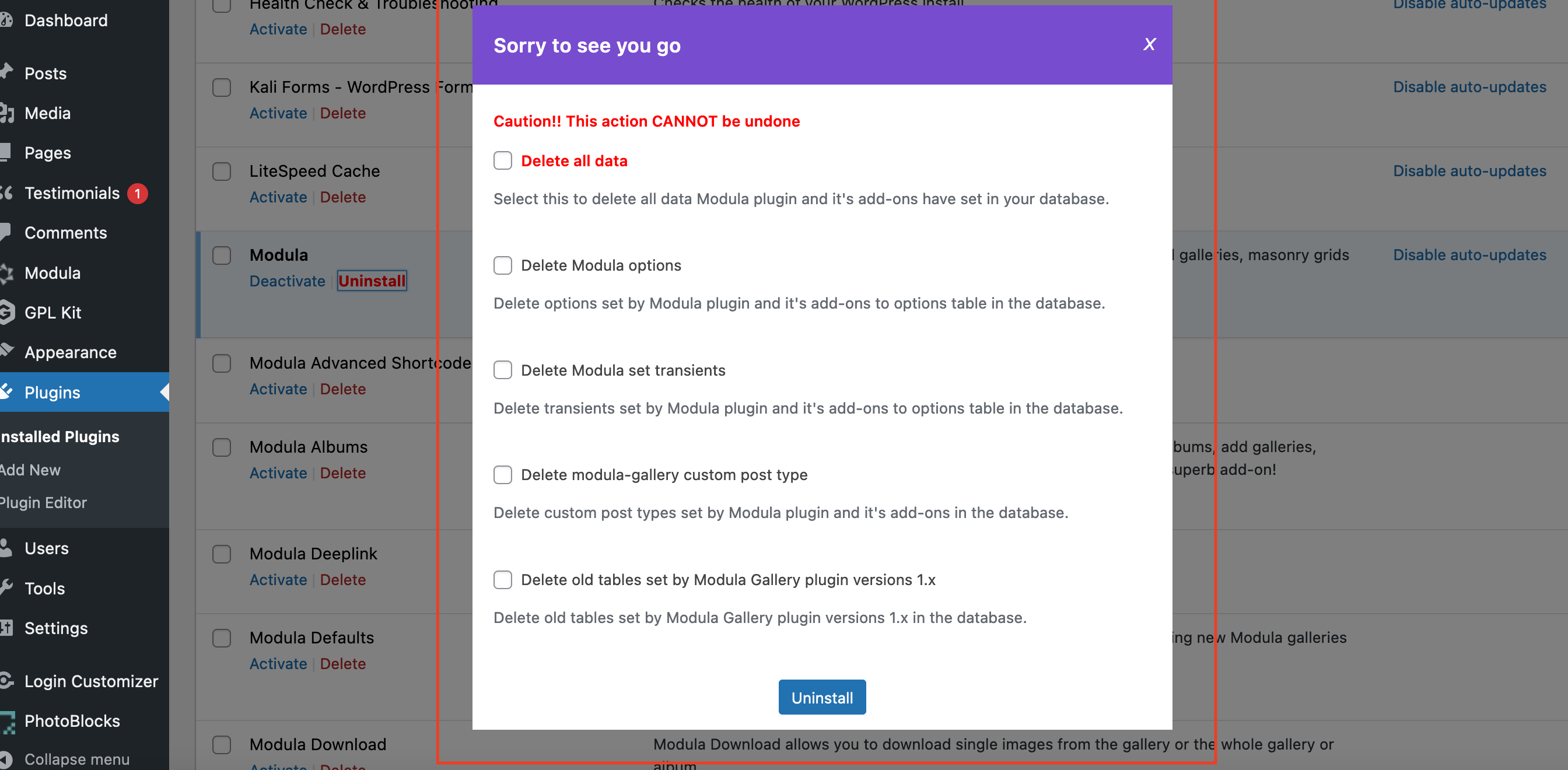Click the Login Customizer icon
Screen dimensions: 1568x770
[x=6, y=681]
